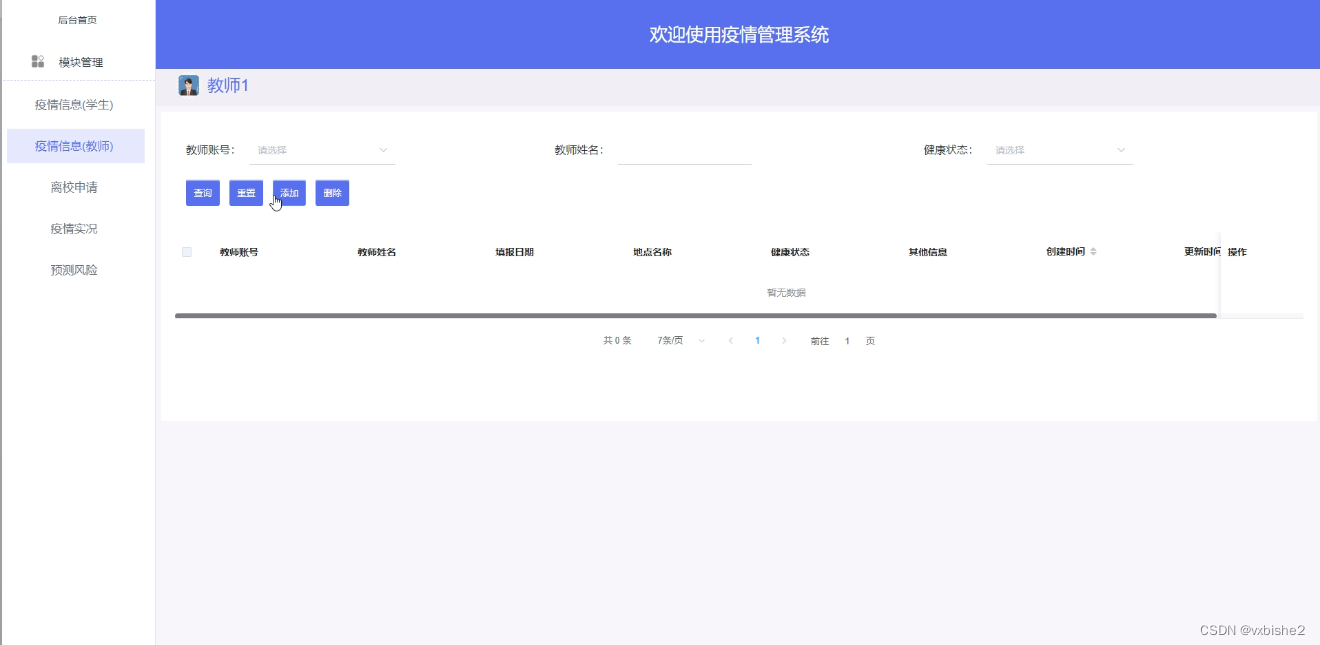Click the 教师1 avatar image

coord(188,86)
